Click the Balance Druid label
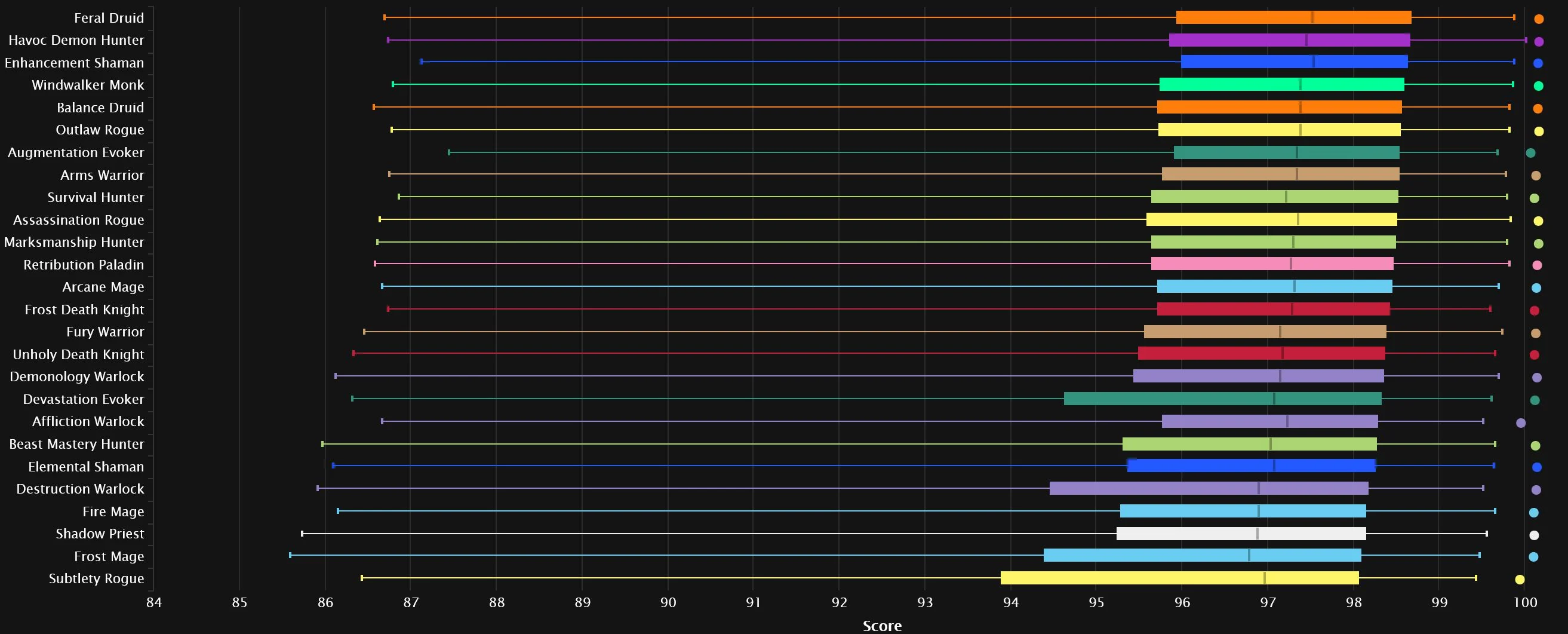 pos(100,108)
